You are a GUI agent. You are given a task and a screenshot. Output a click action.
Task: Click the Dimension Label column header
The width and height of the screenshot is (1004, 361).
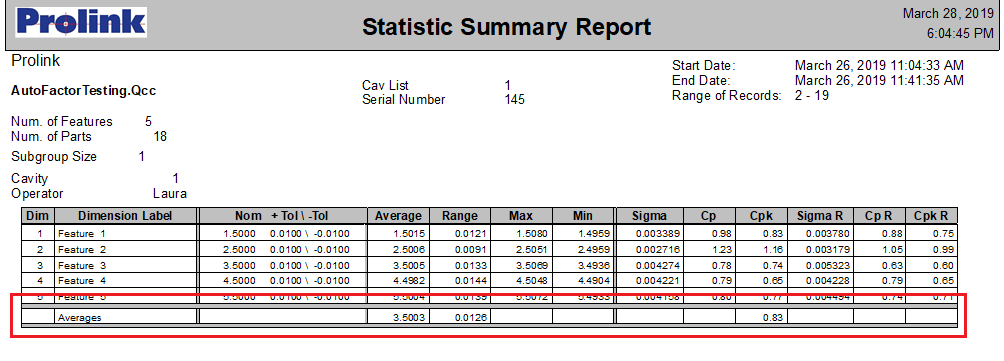coord(126,216)
